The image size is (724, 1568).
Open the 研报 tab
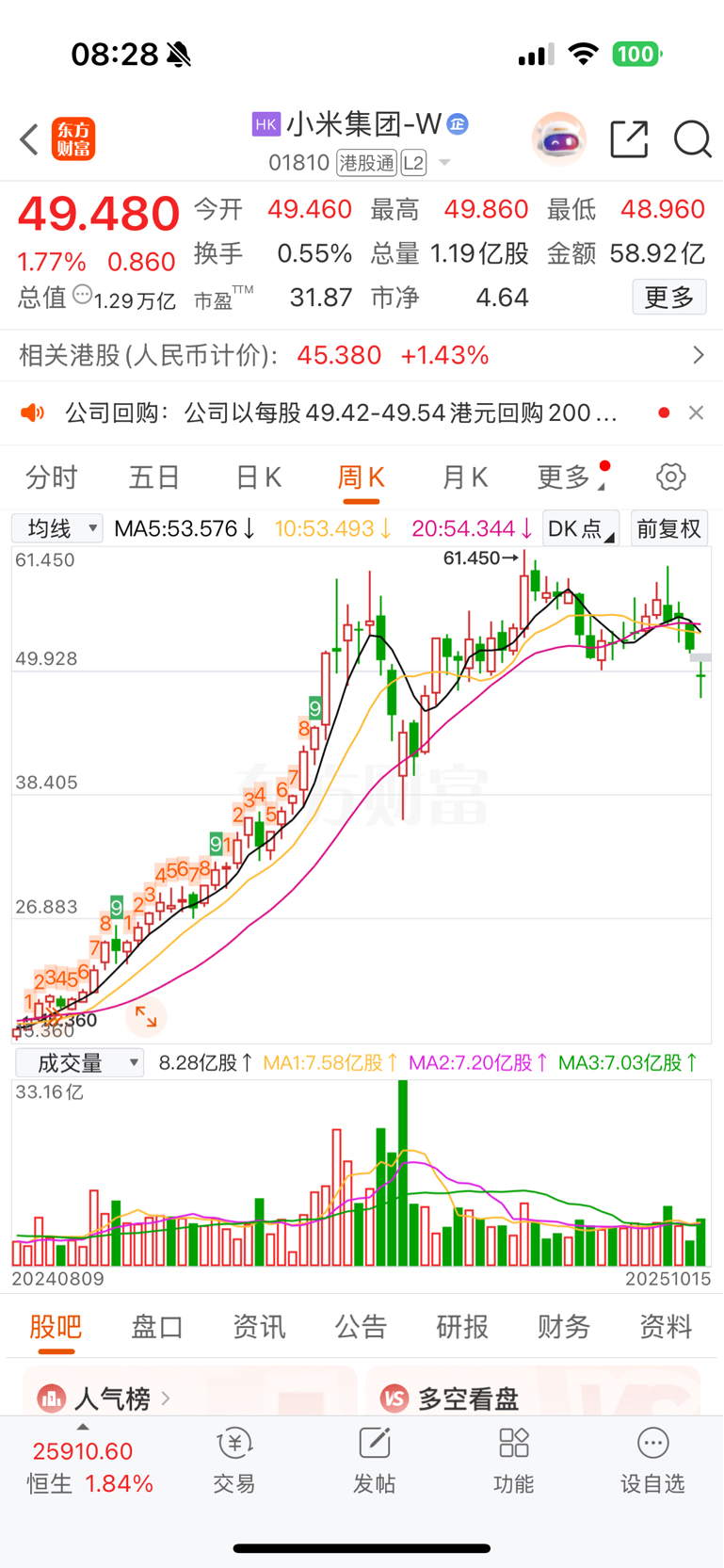pos(462,1327)
